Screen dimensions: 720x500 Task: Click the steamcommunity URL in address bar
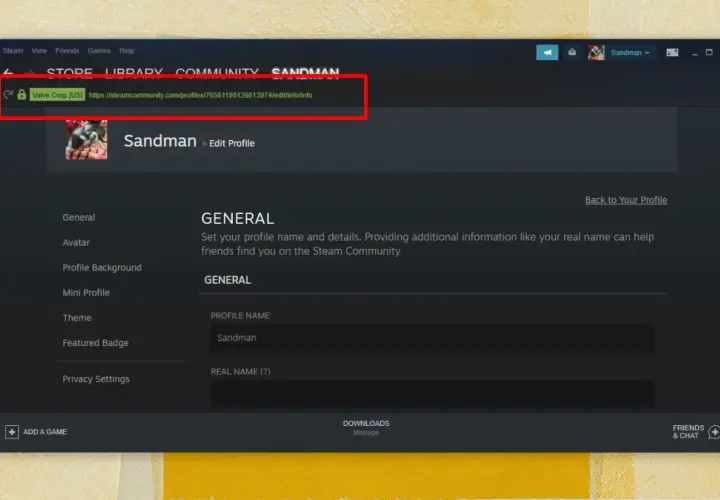click(x=200, y=95)
